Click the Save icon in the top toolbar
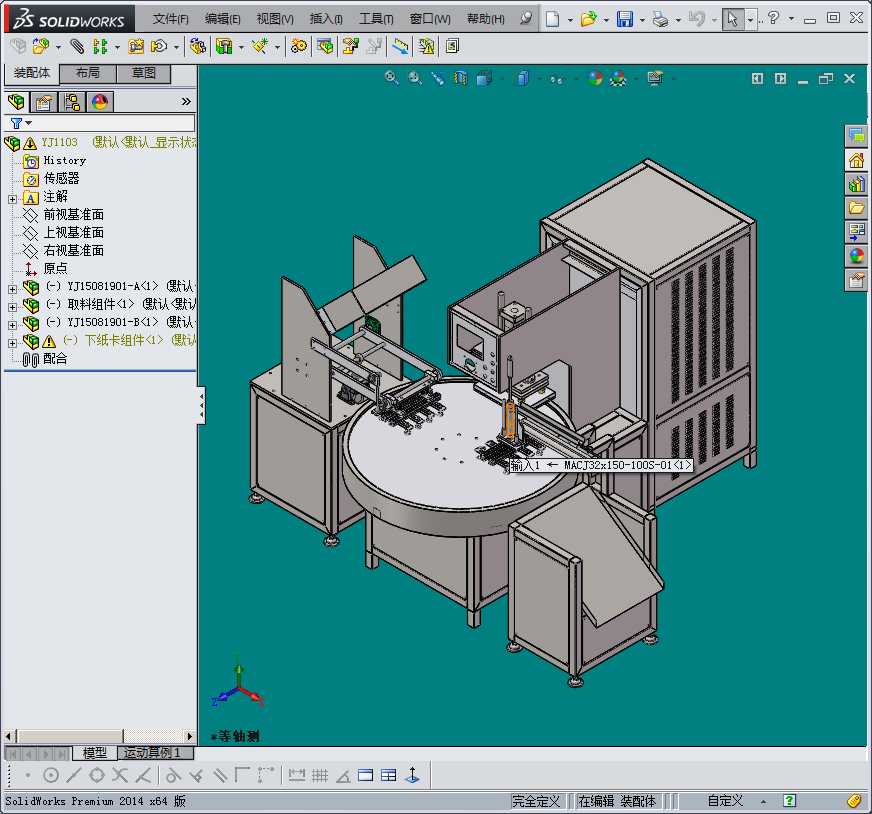 coord(625,19)
